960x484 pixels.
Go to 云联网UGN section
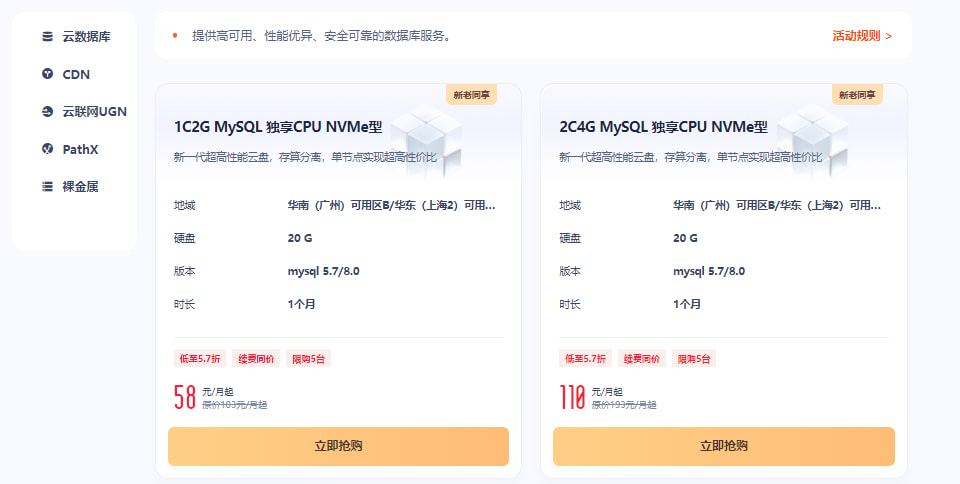(x=94, y=111)
